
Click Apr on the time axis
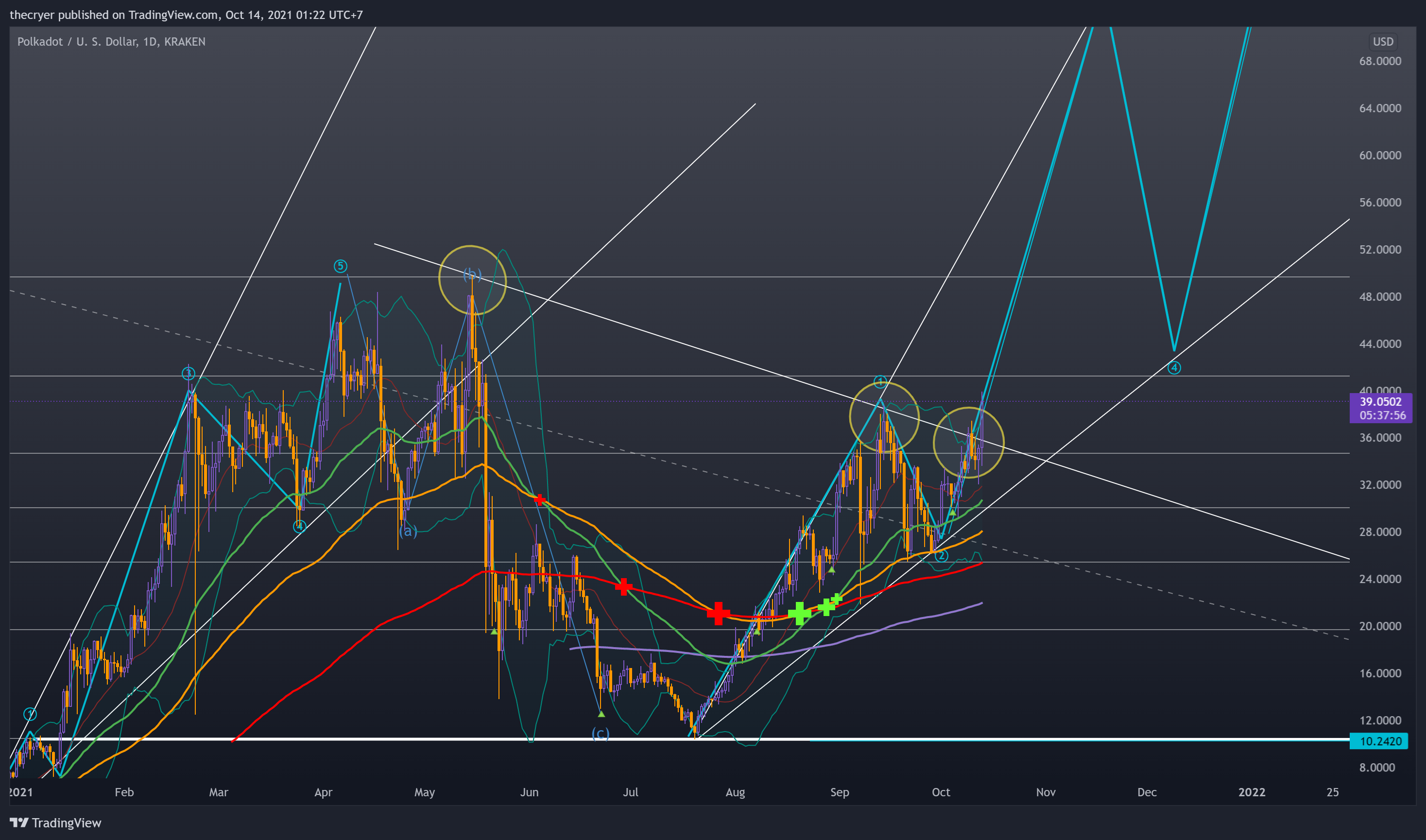[x=323, y=792]
